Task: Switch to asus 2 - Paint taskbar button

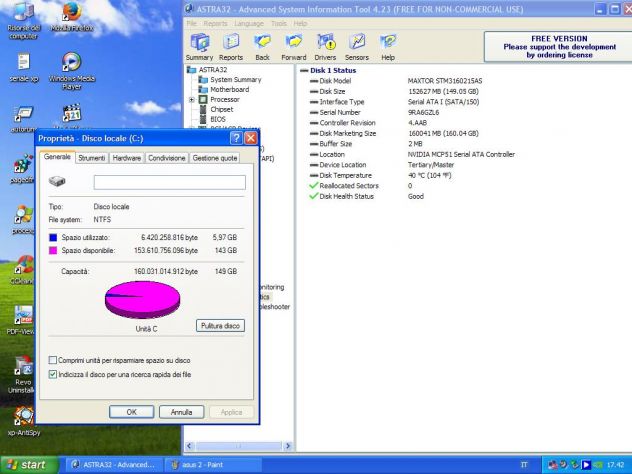Action: click(x=212, y=465)
